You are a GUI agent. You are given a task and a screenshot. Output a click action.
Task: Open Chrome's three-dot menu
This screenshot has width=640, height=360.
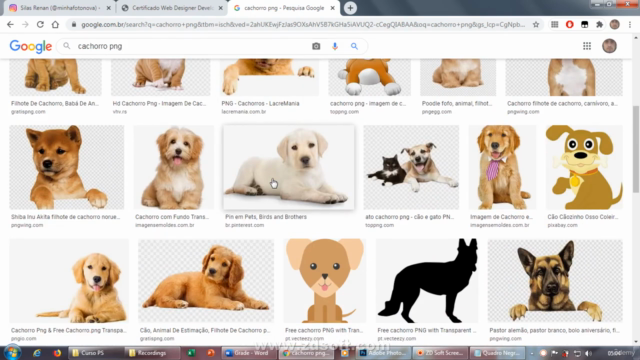630,24
